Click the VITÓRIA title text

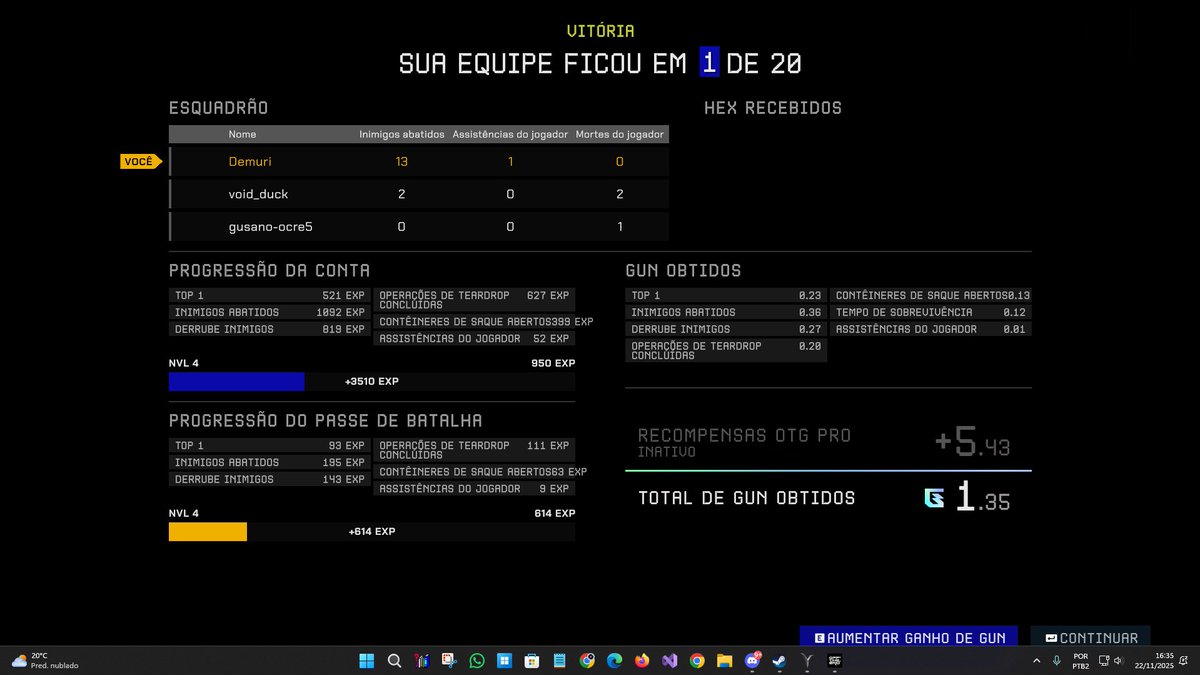click(x=600, y=31)
